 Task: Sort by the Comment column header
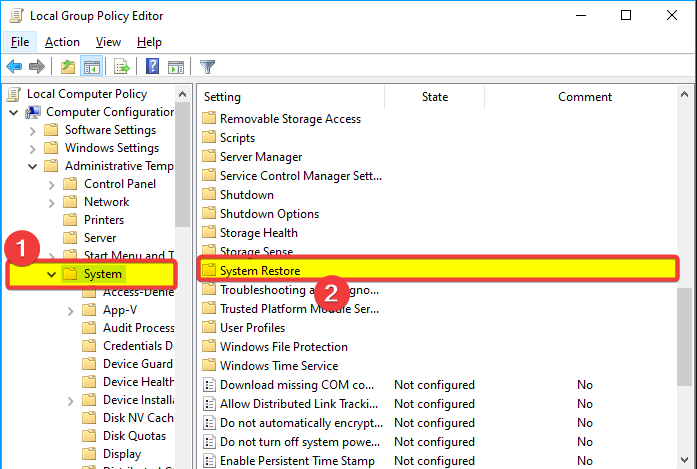585,97
